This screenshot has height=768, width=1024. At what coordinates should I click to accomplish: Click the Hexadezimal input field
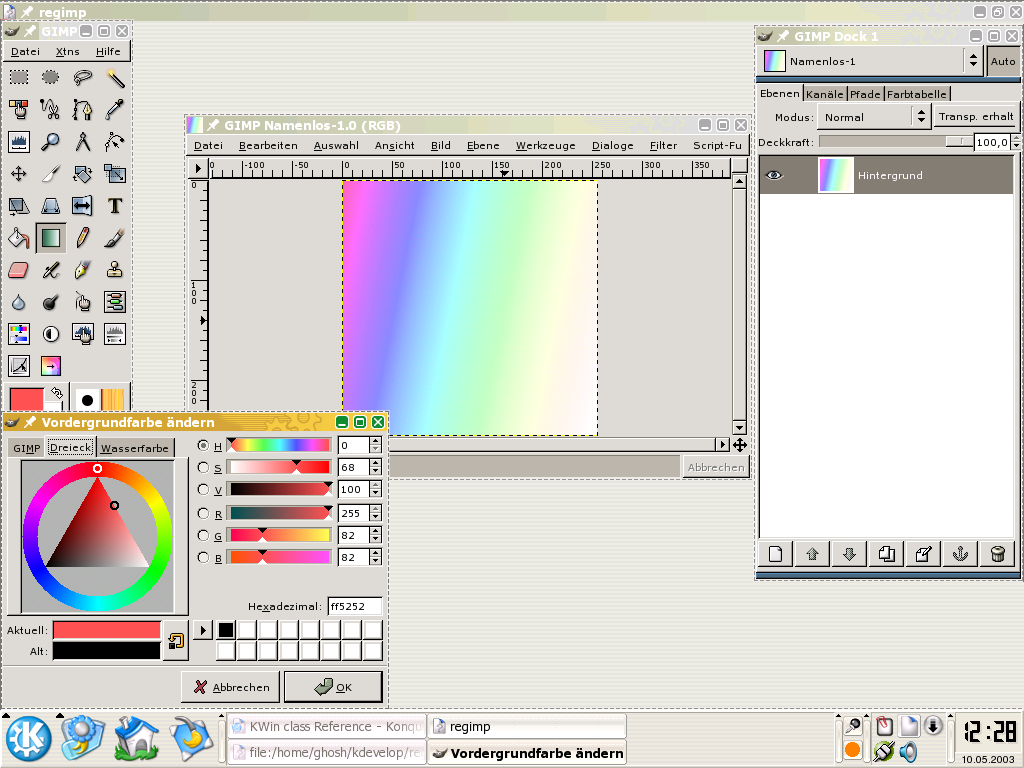[354, 607]
